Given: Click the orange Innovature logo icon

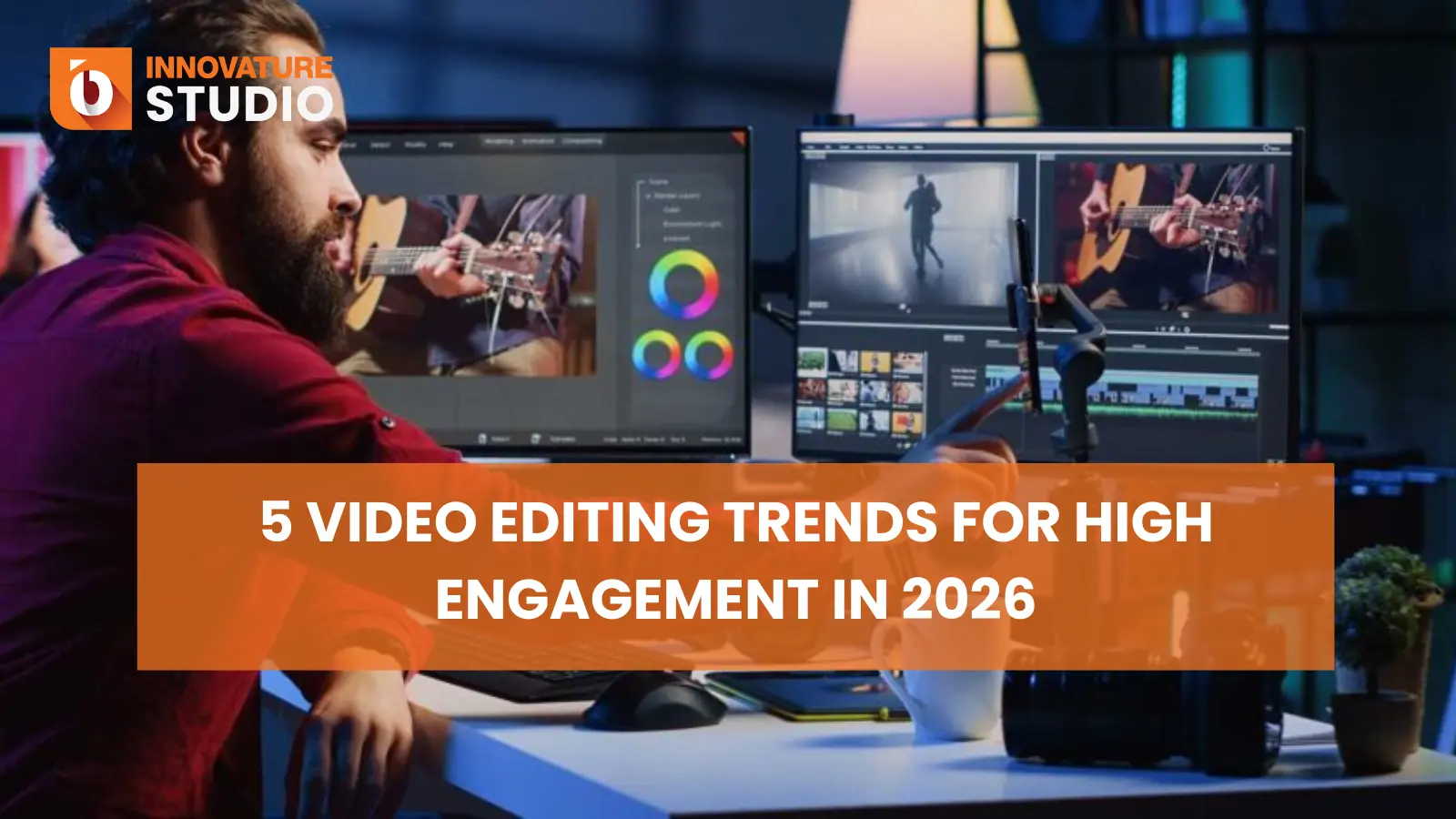Looking at the screenshot, I should (91, 88).
